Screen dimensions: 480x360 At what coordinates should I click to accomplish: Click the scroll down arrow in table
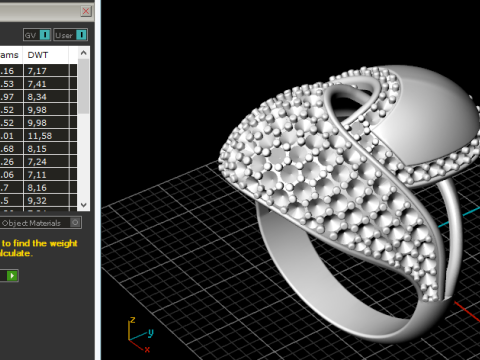(x=84, y=205)
